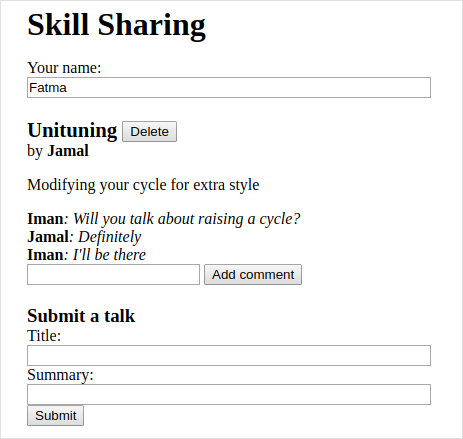Click the Skill Sharing heading
The image size is (463, 439).
tap(116, 25)
